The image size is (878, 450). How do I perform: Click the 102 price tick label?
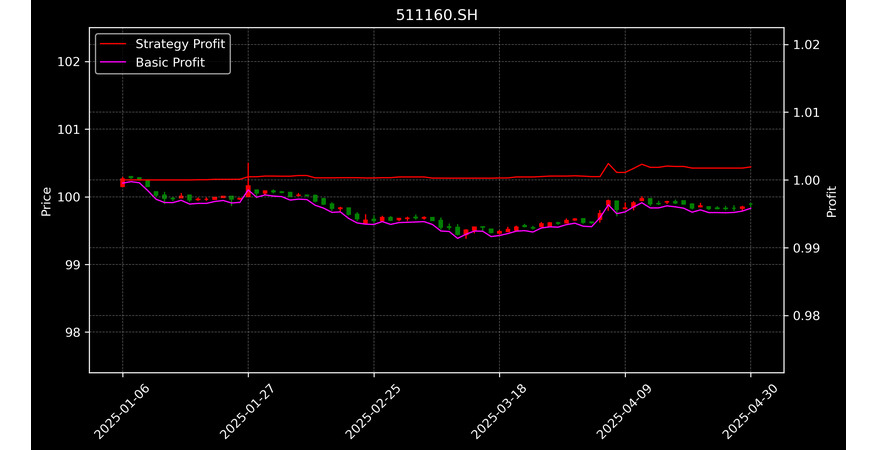click(68, 62)
